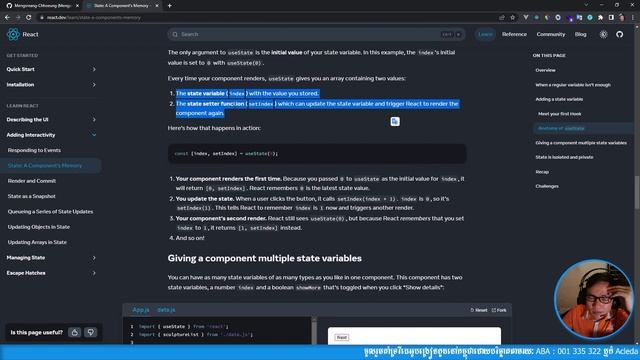
Task: Click the sandbox Fork button
Action: click(499, 310)
